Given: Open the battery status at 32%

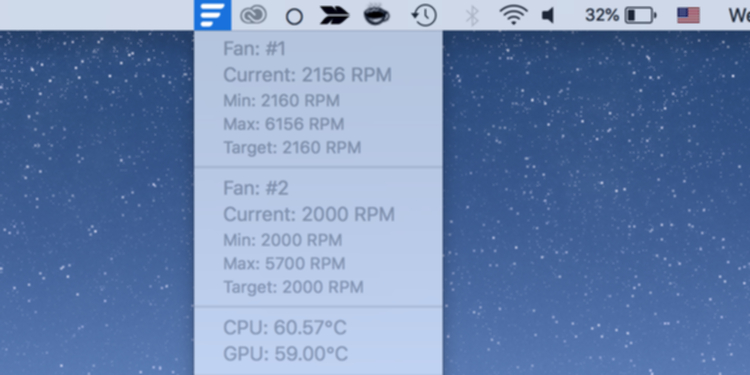Looking at the screenshot, I should [620, 15].
